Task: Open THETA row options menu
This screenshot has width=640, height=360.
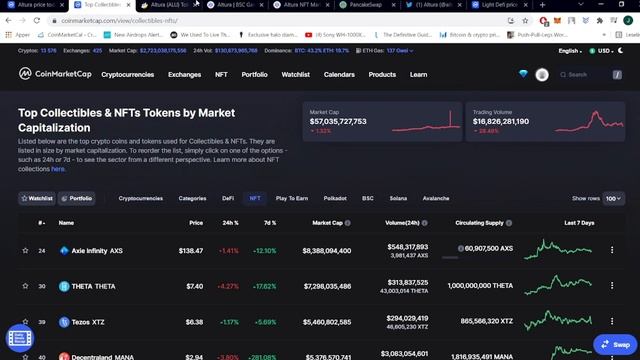Action: (x=612, y=285)
